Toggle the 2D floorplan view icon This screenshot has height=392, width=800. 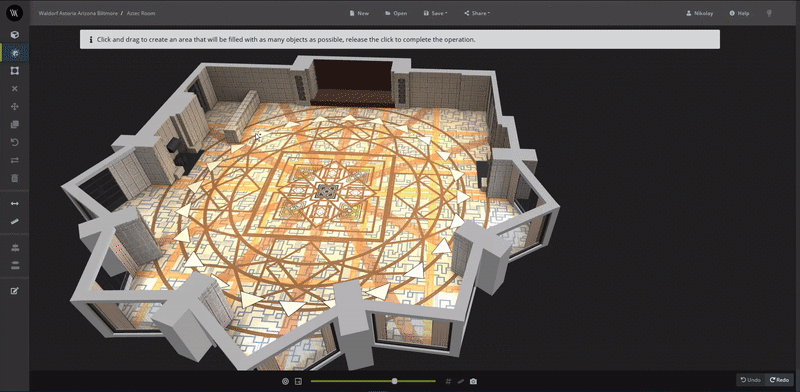[298, 381]
